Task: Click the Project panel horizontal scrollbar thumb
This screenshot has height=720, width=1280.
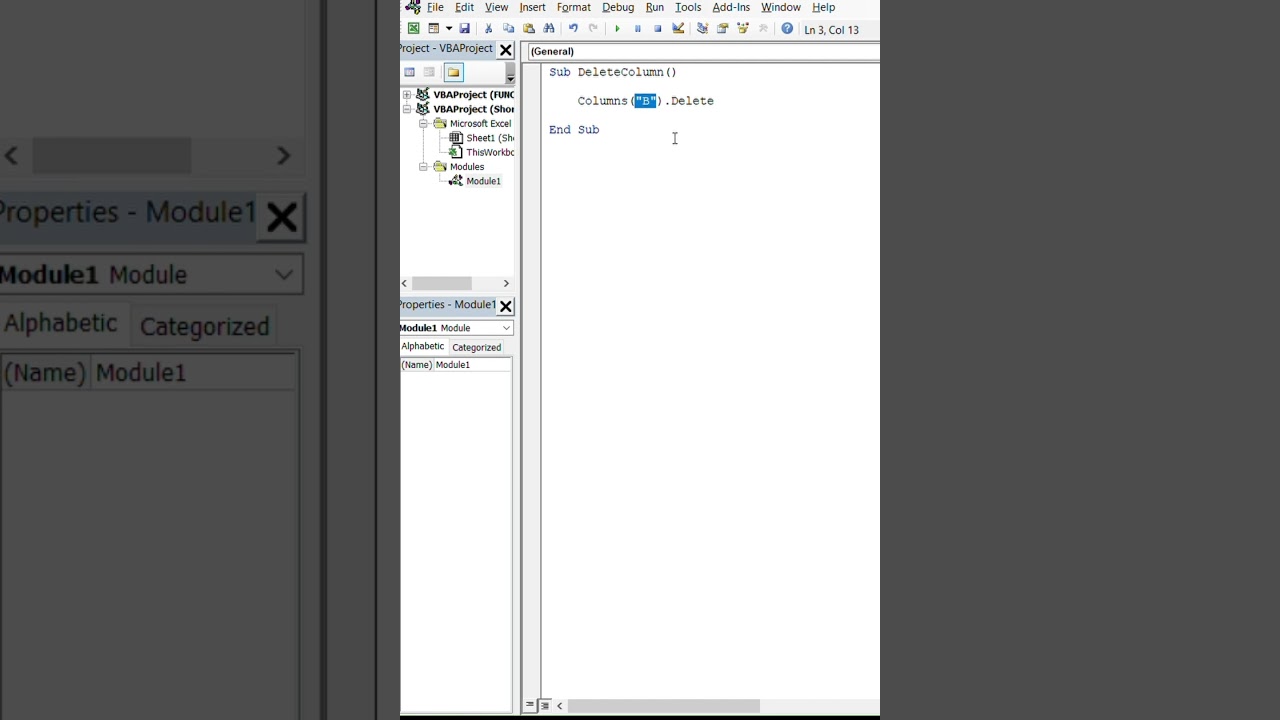Action: click(441, 284)
